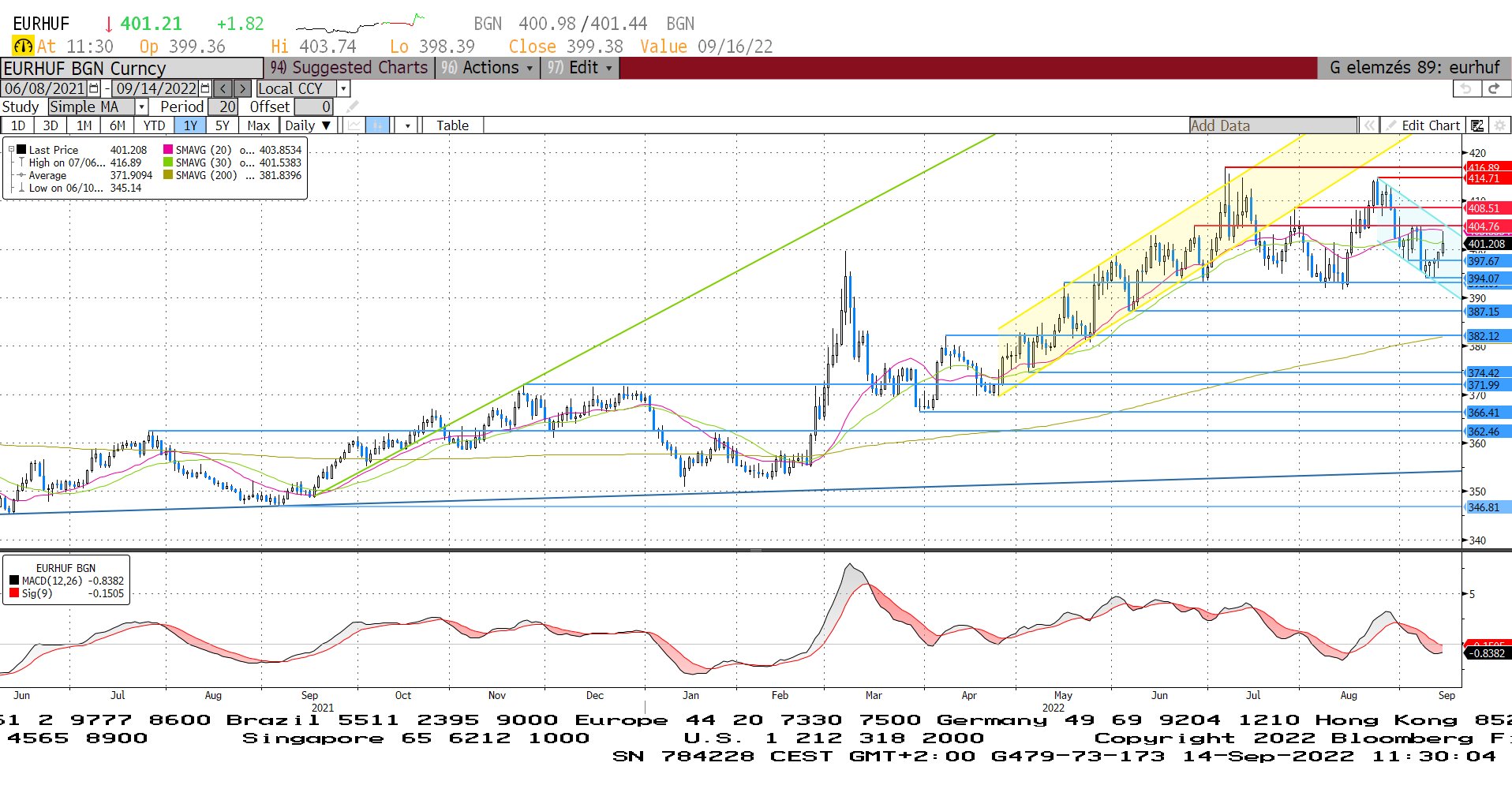Click the Low on 06/10 legend row

80,188
